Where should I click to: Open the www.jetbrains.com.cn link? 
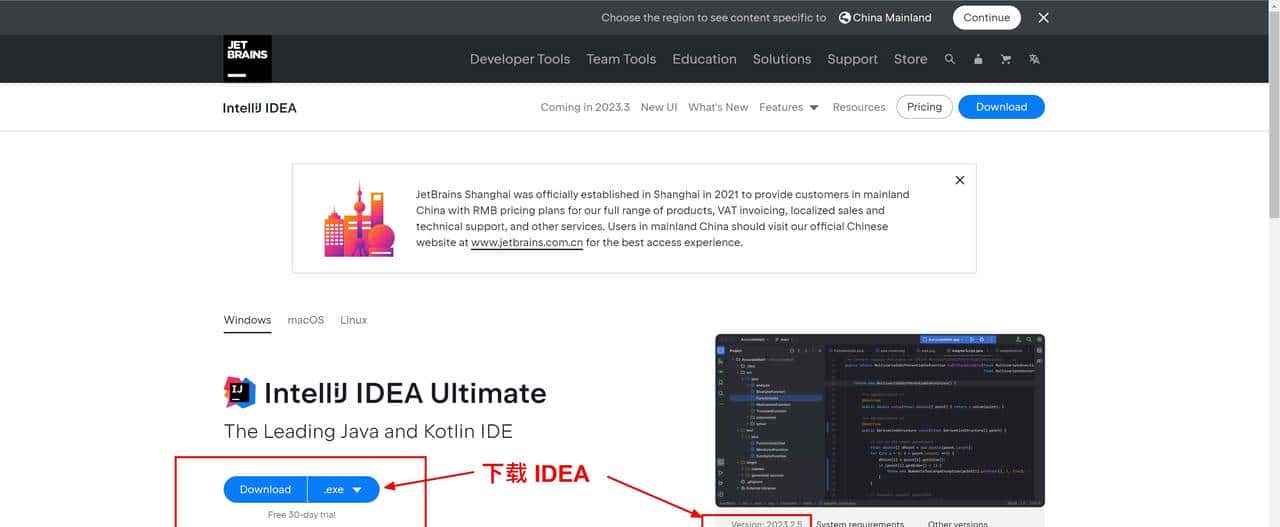click(x=527, y=242)
